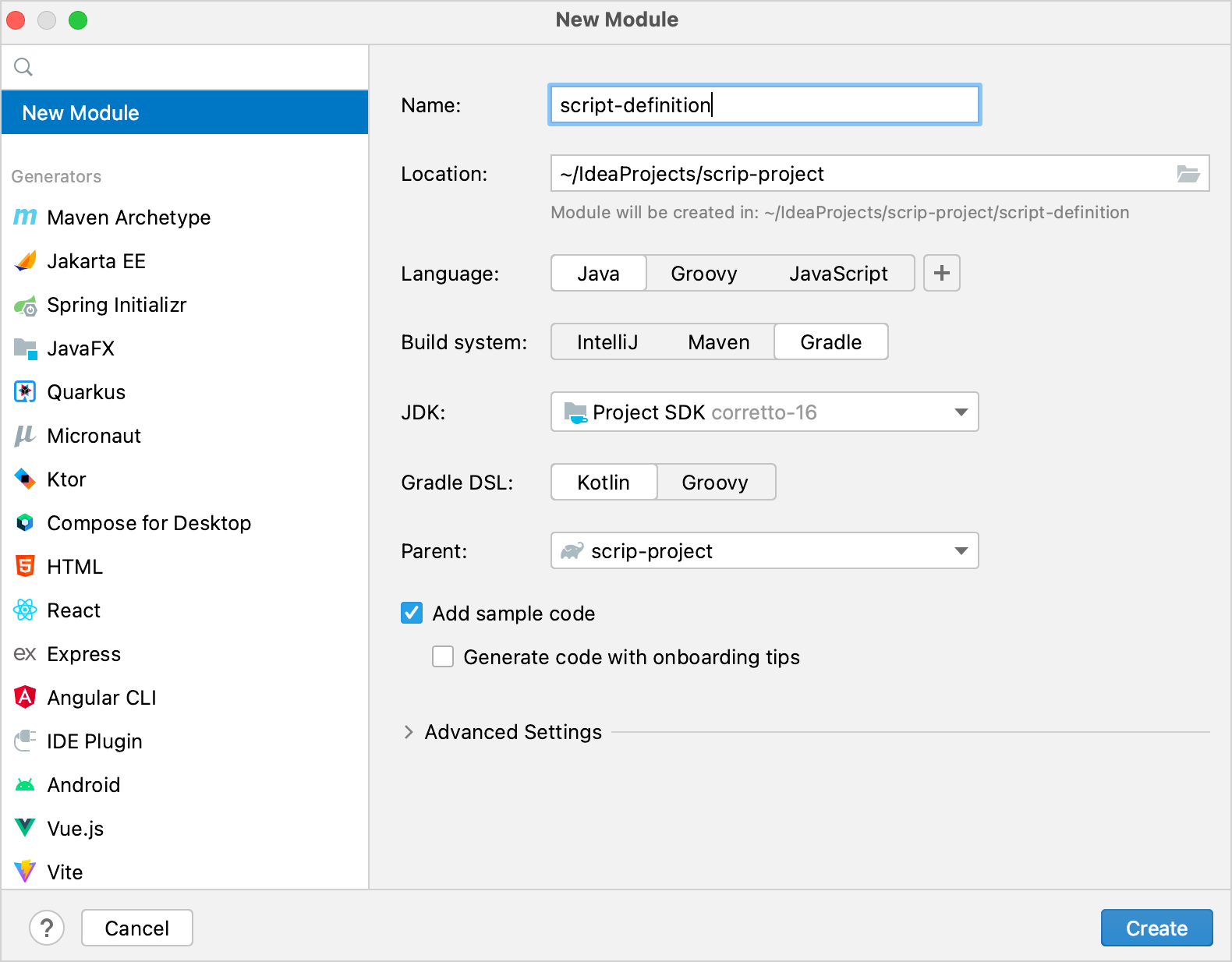The height and width of the screenshot is (962, 1232).
Task: Enable Generate code with onboarding tips
Action: tap(443, 657)
